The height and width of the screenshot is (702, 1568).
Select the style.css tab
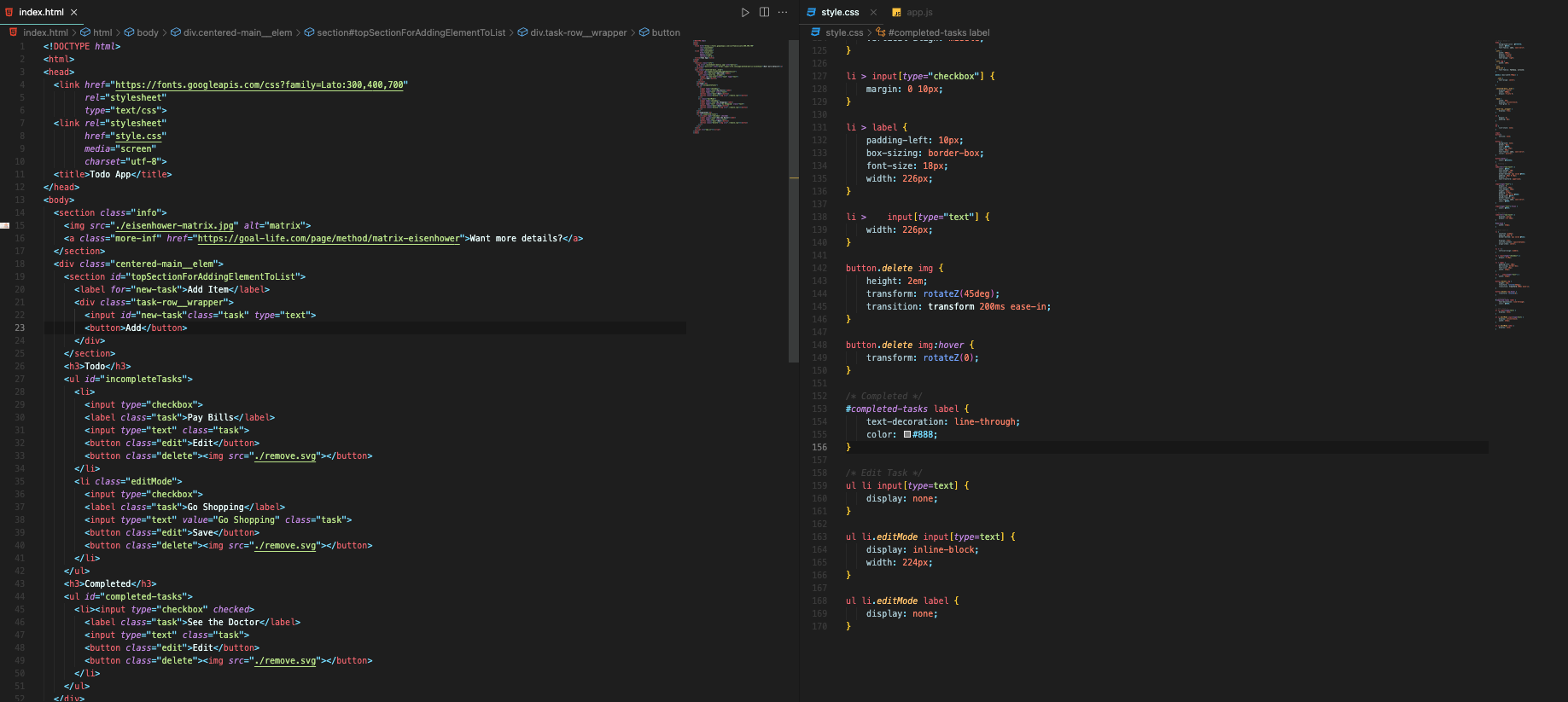[840, 12]
